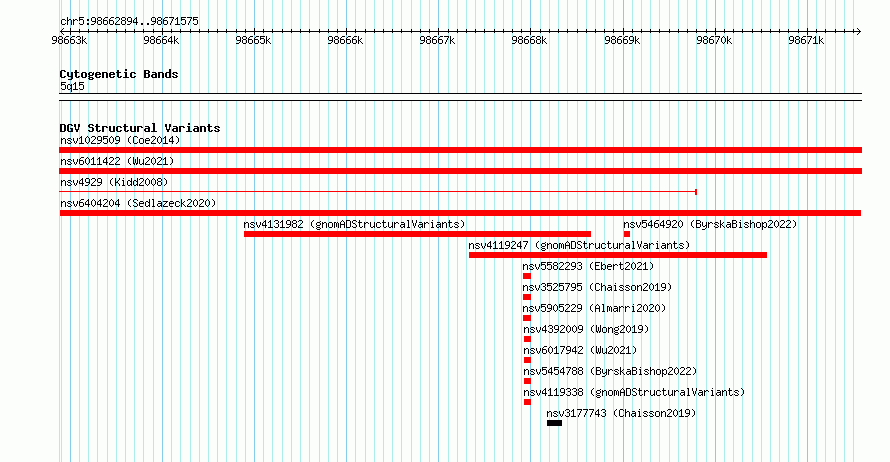The height and width of the screenshot is (462, 890).
Task: Open nsv4392009 (Wong2019) label
Action: (x=586, y=329)
